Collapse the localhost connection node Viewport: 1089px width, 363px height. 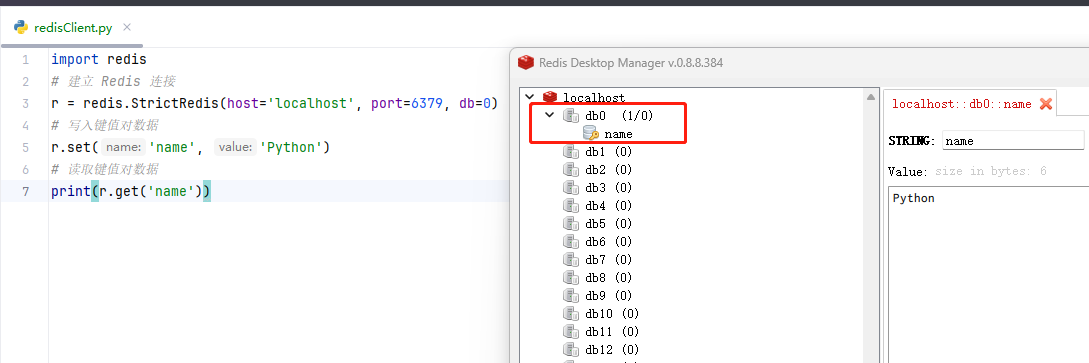point(530,97)
